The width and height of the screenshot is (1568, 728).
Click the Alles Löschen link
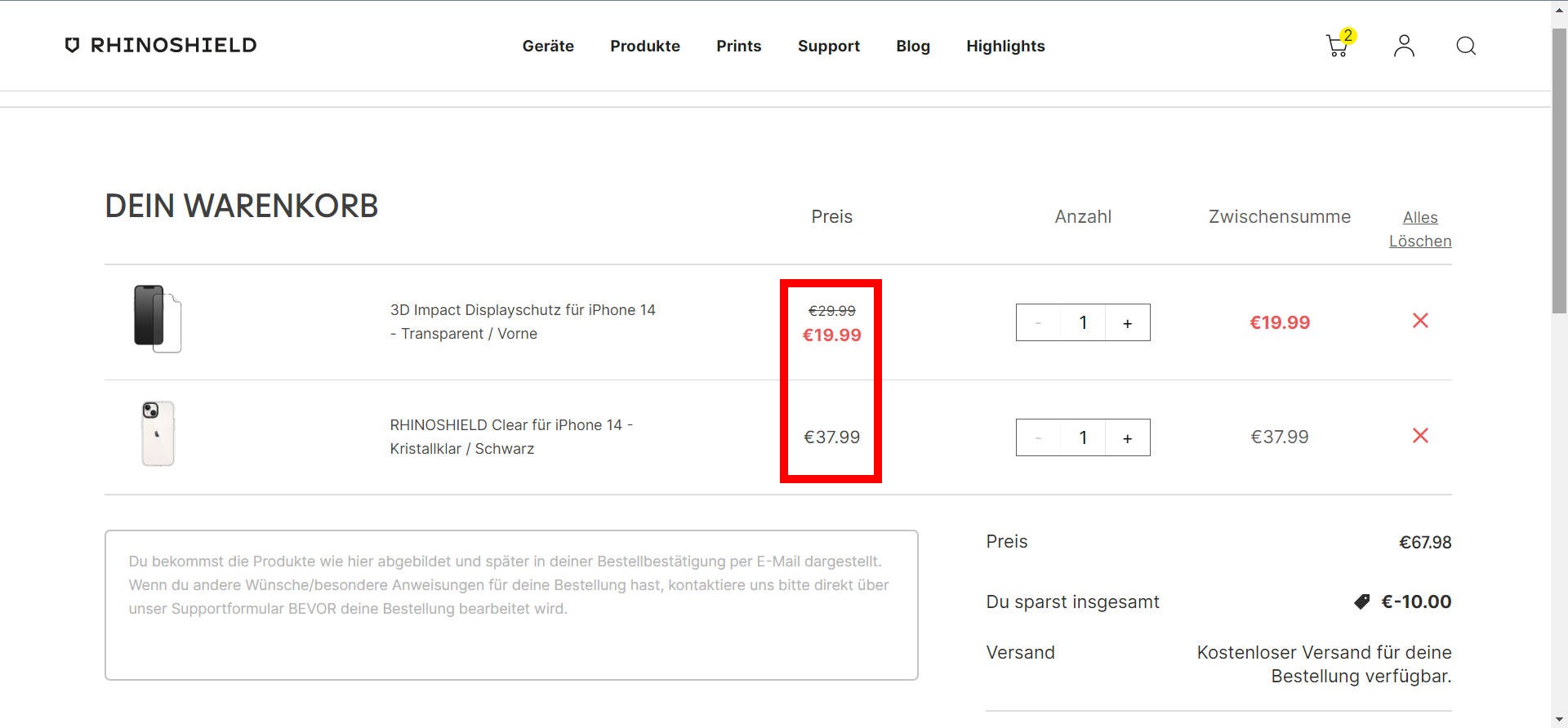click(x=1420, y=229)
